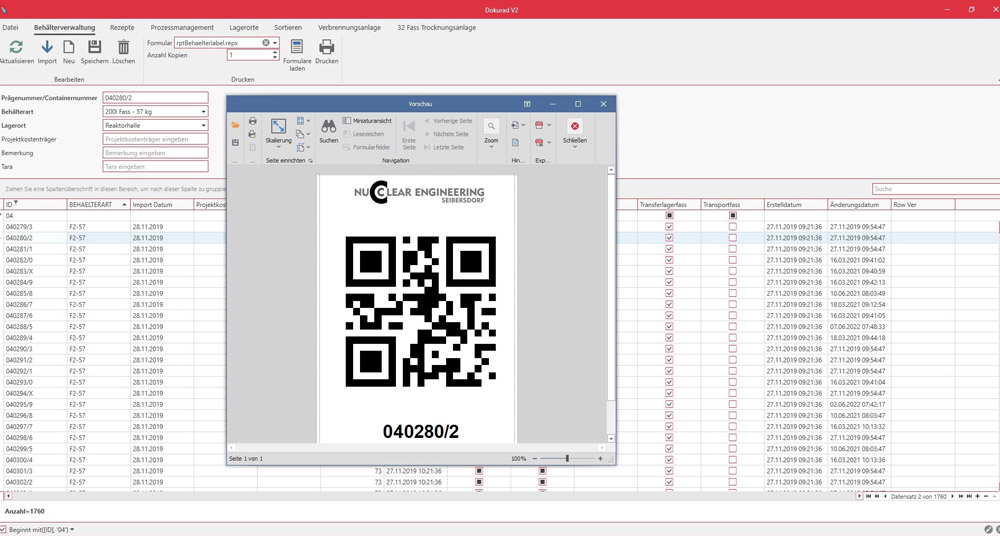Sort by Änderungsdatum column header
1000x536 pixels.
pyautogui.click(x=858, y=204)
